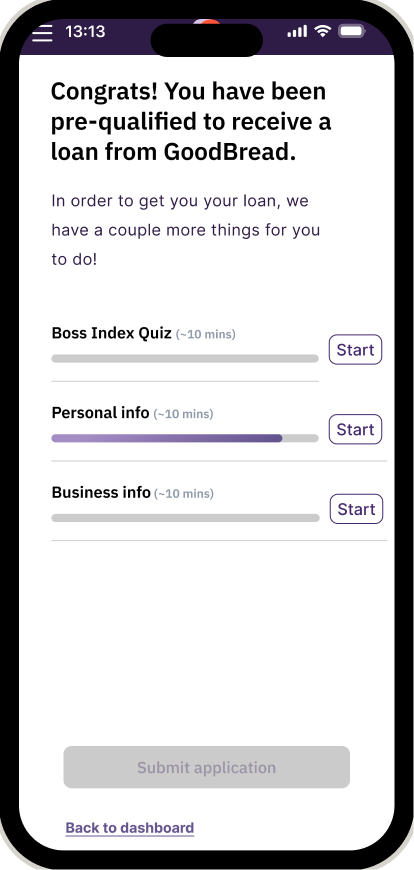Tap the Wi-Fi status icon

coord(322,31)
